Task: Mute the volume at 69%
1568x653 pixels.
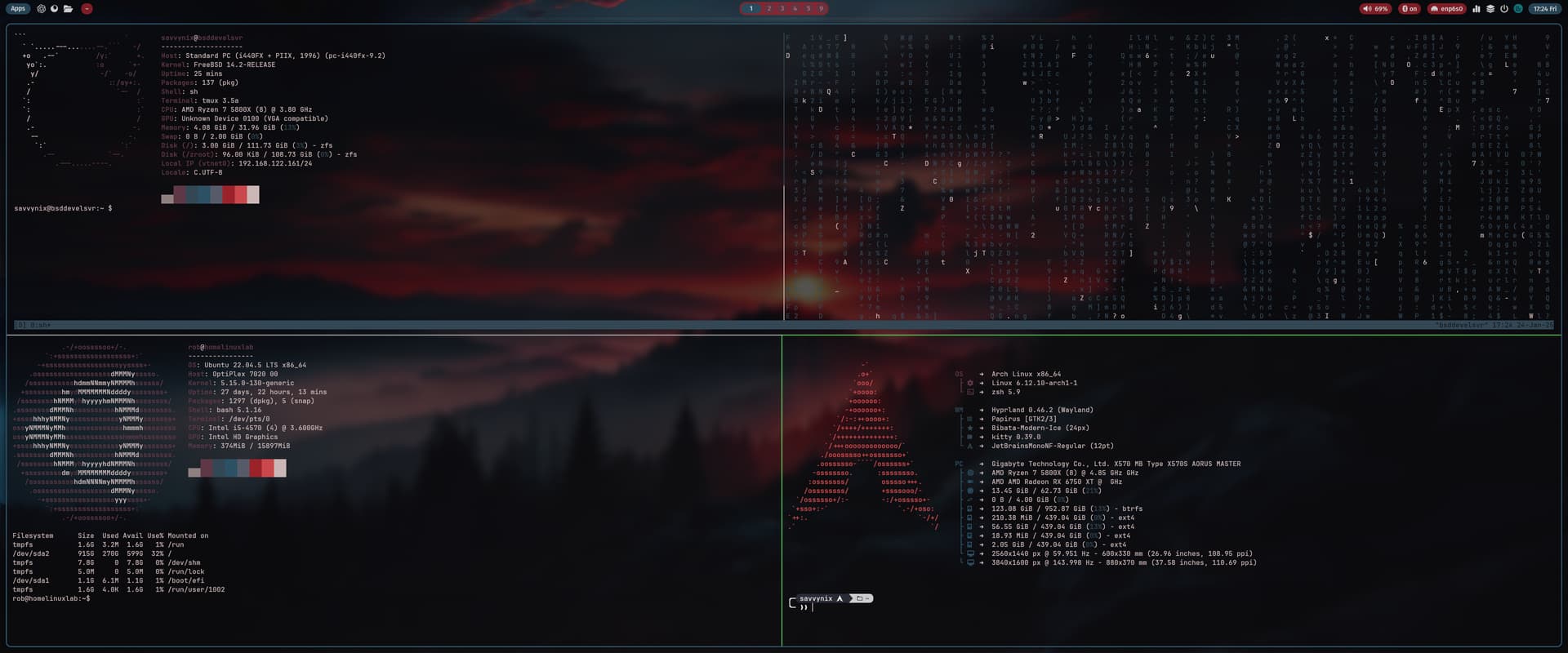Action: click(x=1375, y=9)
